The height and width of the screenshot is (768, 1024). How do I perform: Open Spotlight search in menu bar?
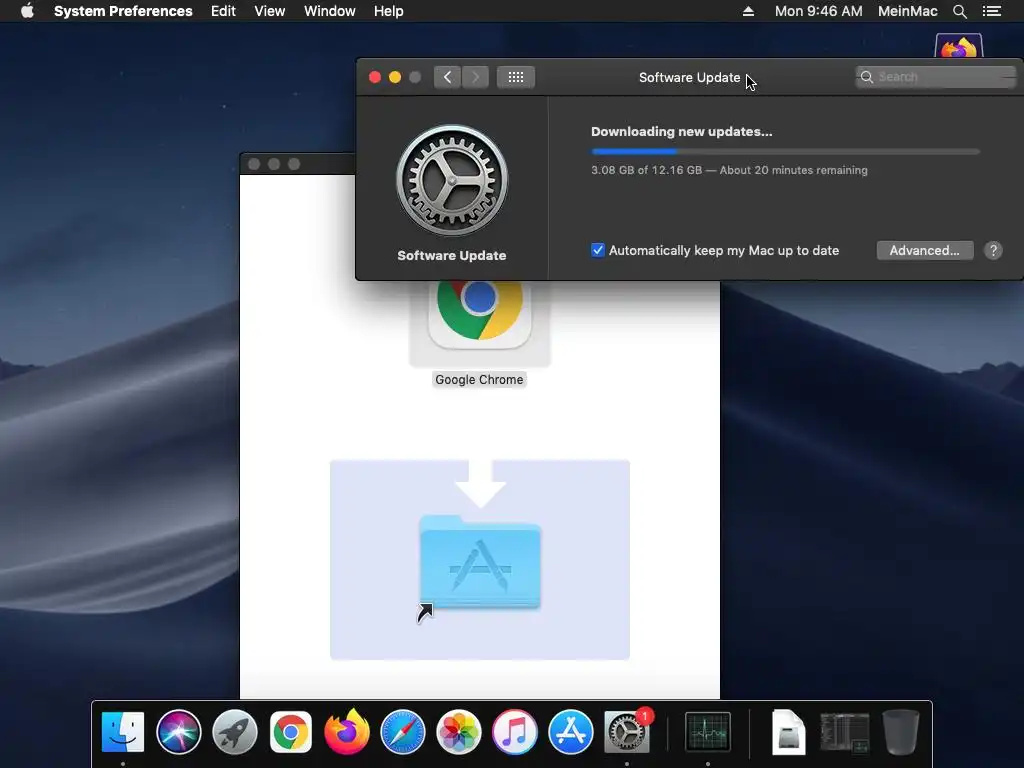tap(959, 11)
